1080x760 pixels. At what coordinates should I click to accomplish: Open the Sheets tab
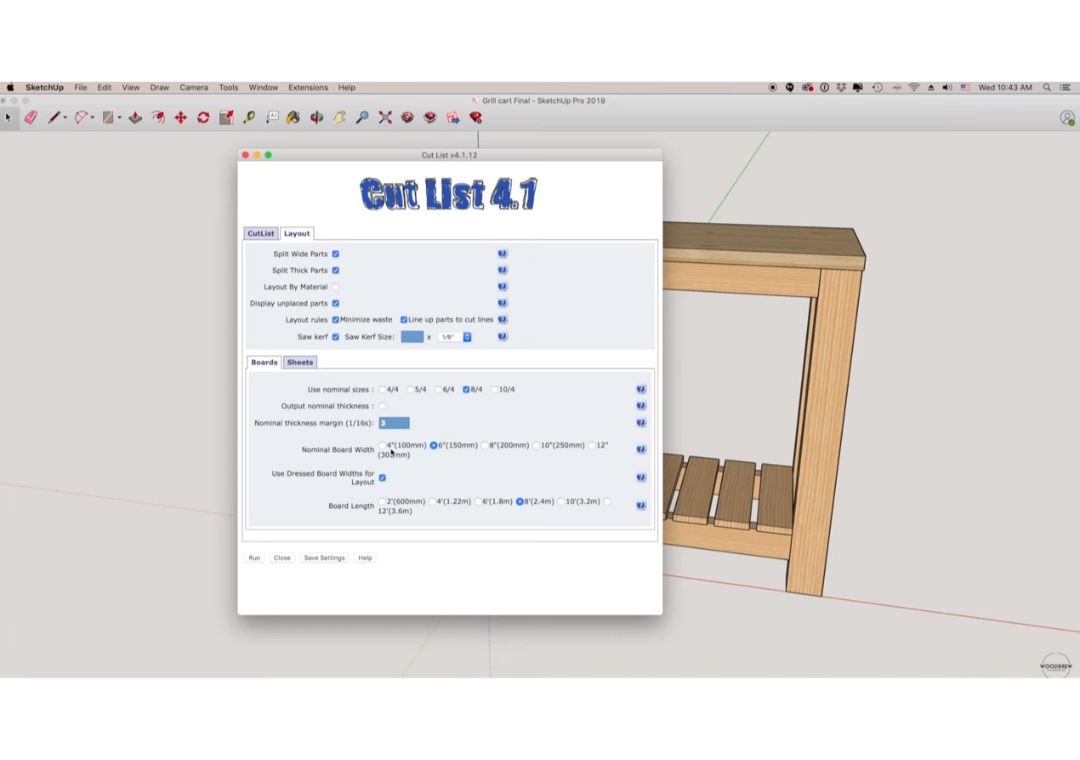tap(300, 362)
